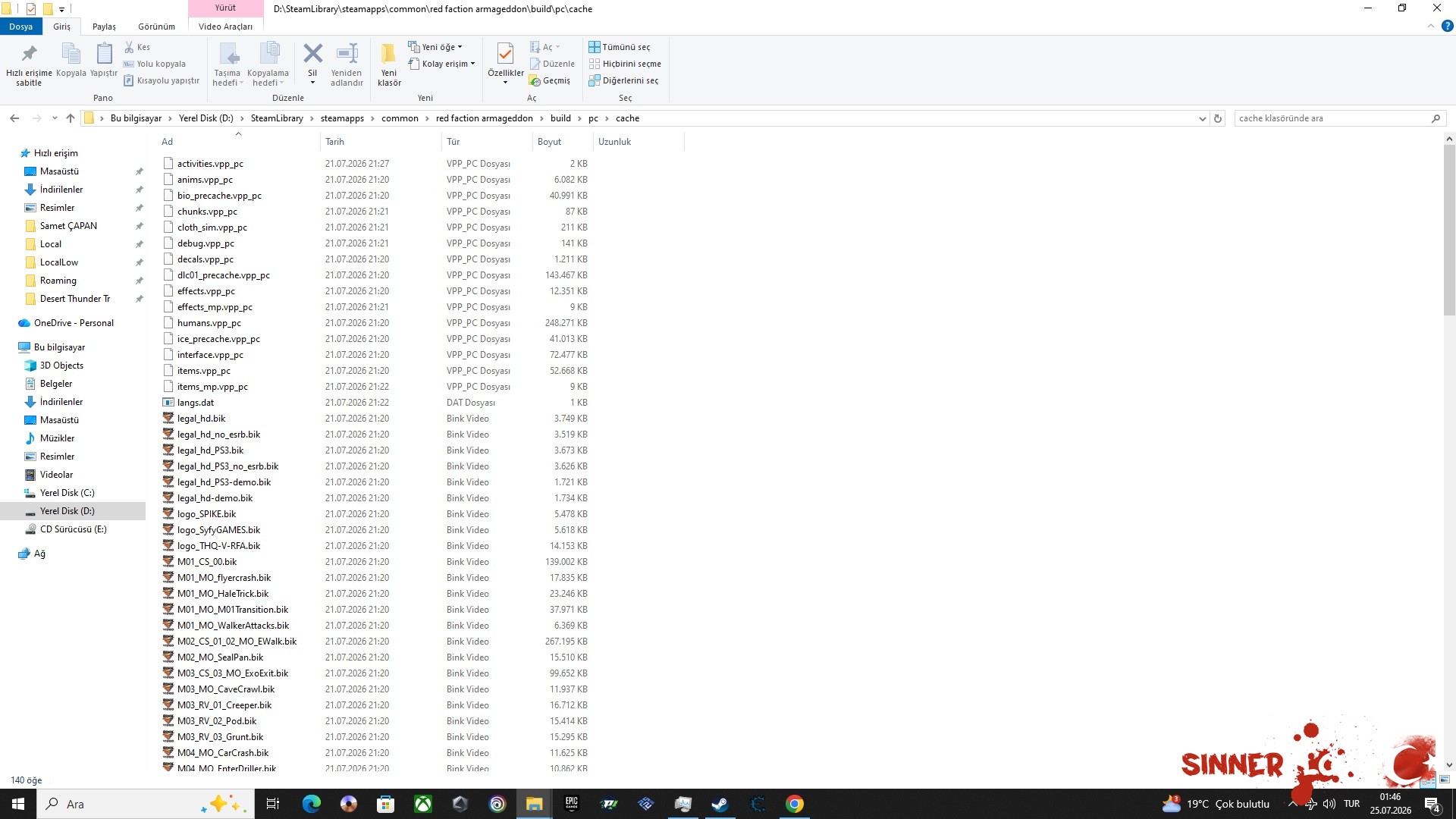
Task: Select file bio_precache.vpp_pc
Action: [x=219, y=196]
